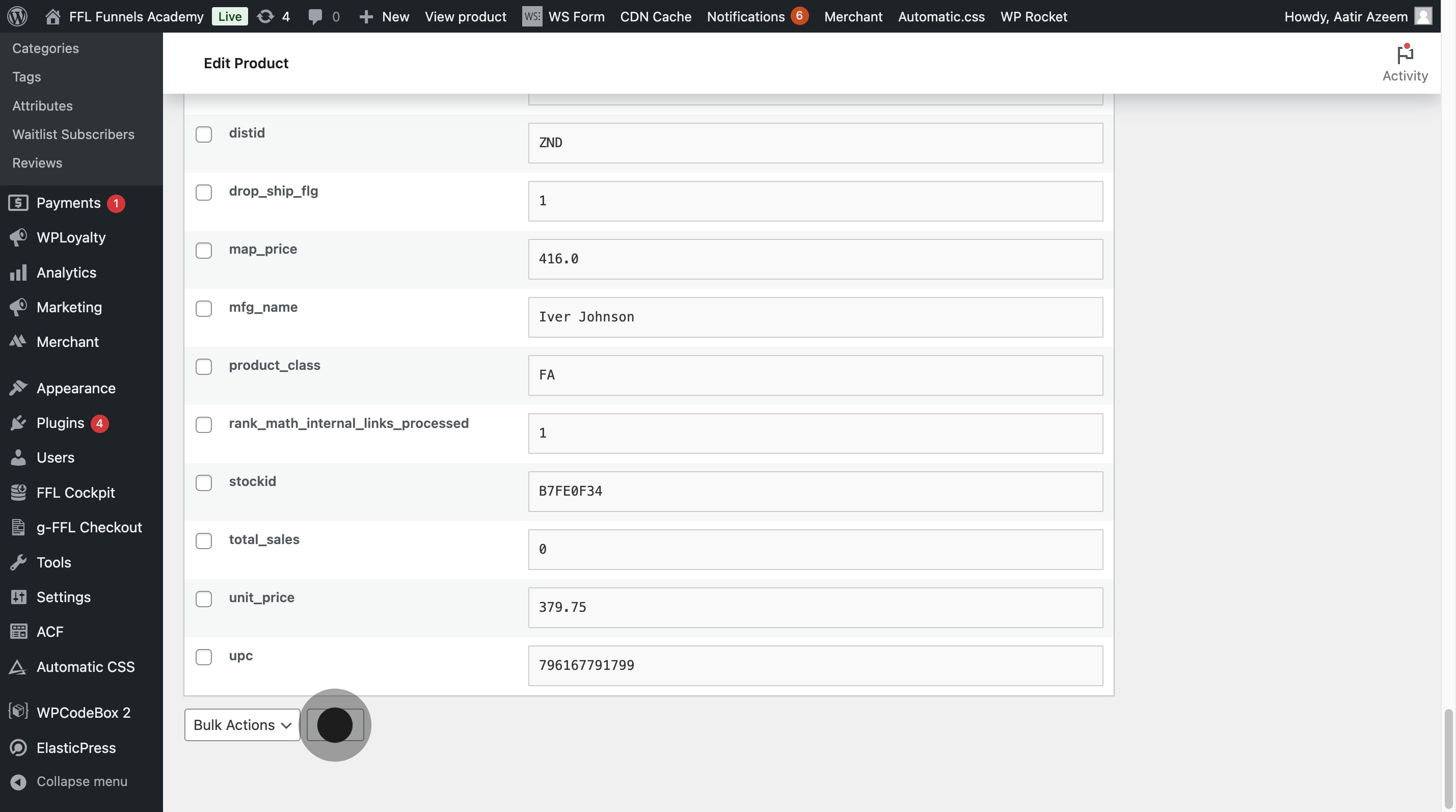Open ElasticPress circular icon

point(18,748)
